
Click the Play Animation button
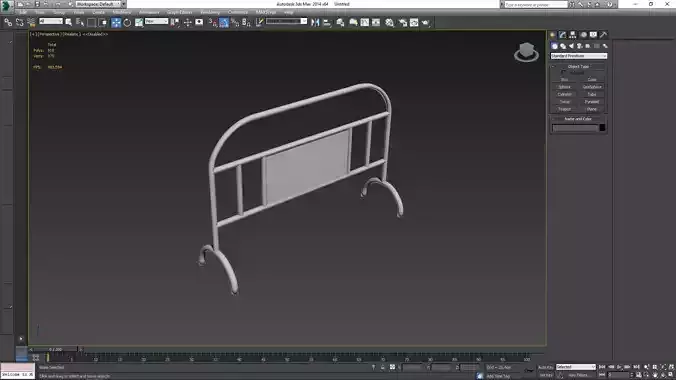(620, 367)
